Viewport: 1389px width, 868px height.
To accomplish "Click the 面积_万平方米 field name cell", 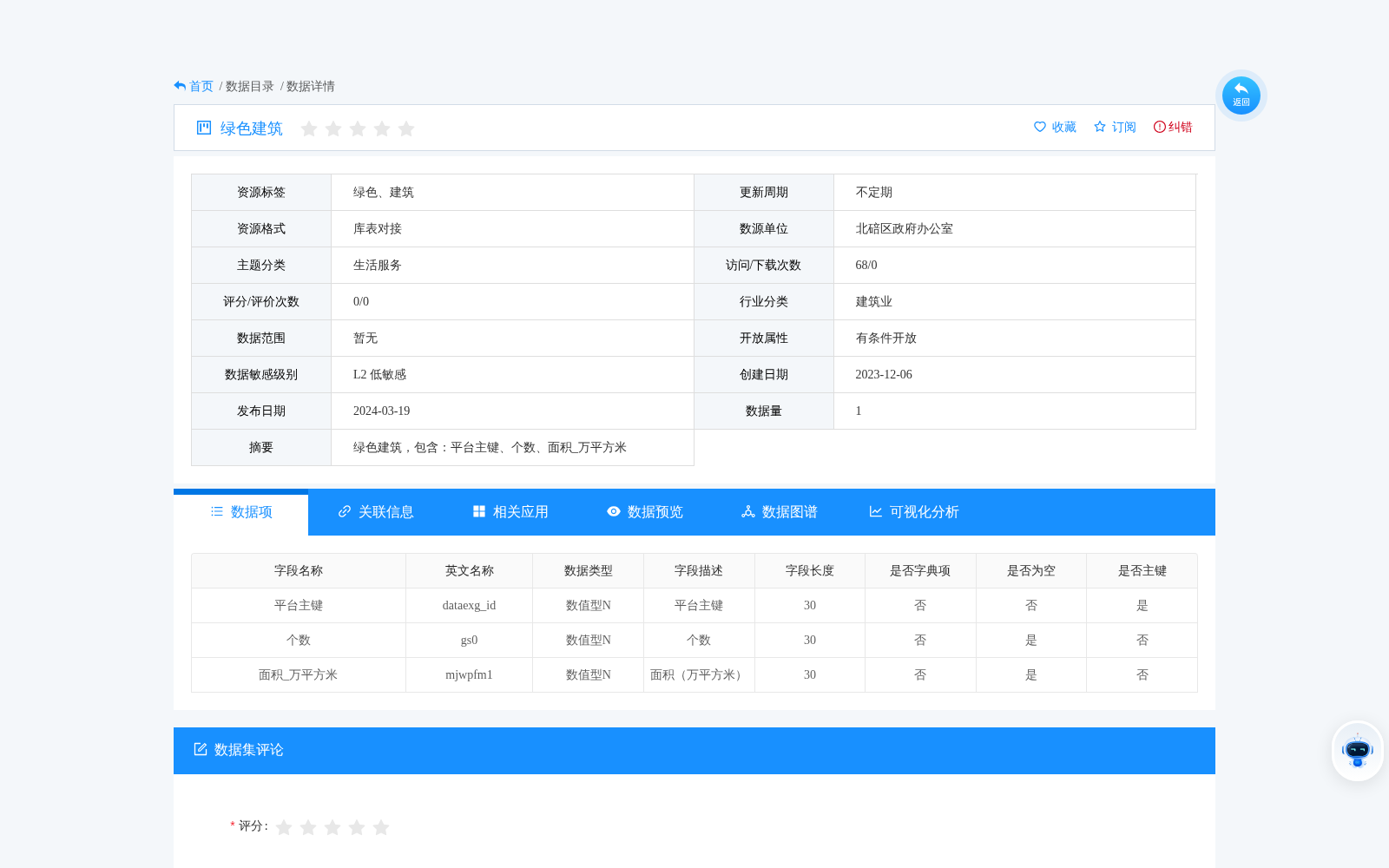I will [299, 675].
